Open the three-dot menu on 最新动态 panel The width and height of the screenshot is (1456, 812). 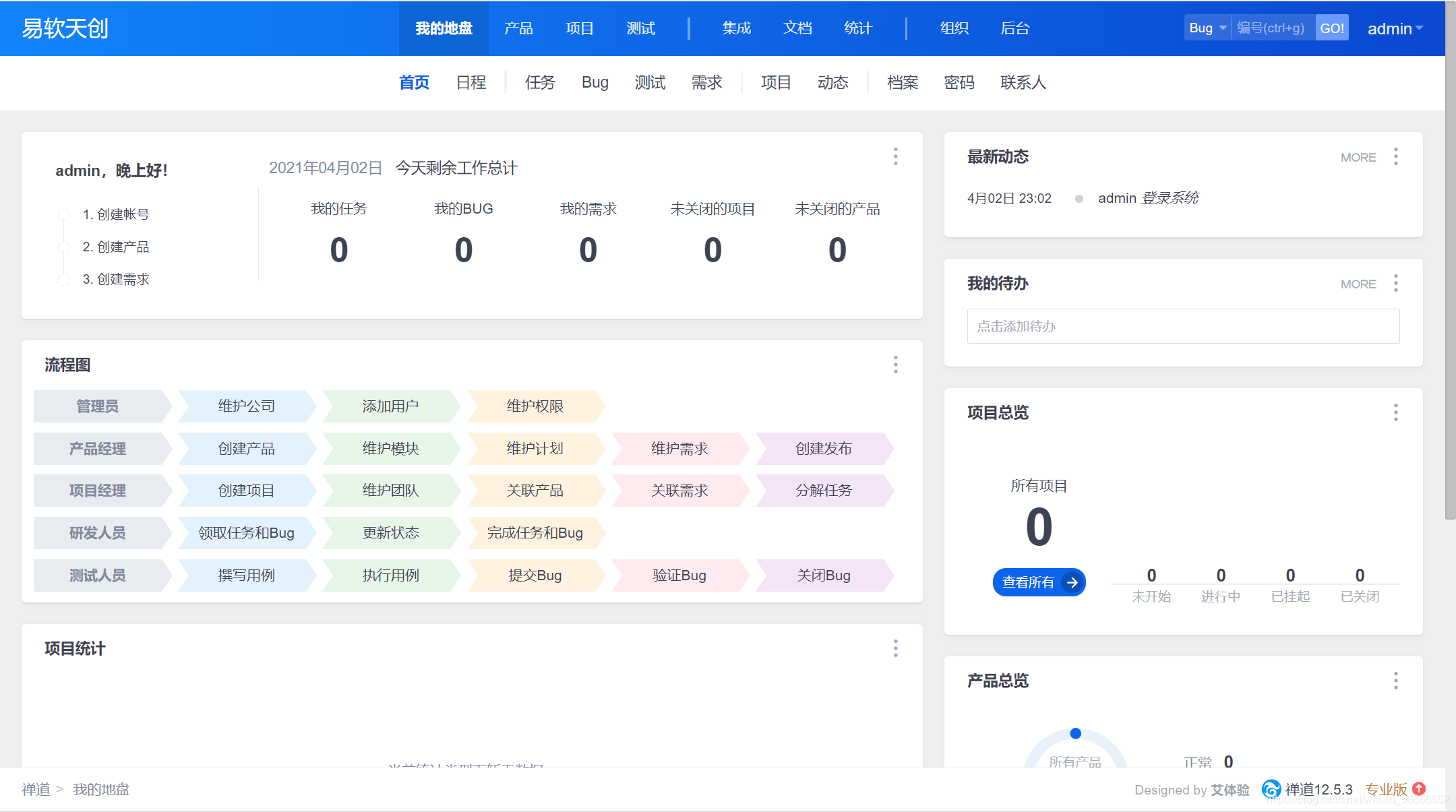tap(1397, 157)
